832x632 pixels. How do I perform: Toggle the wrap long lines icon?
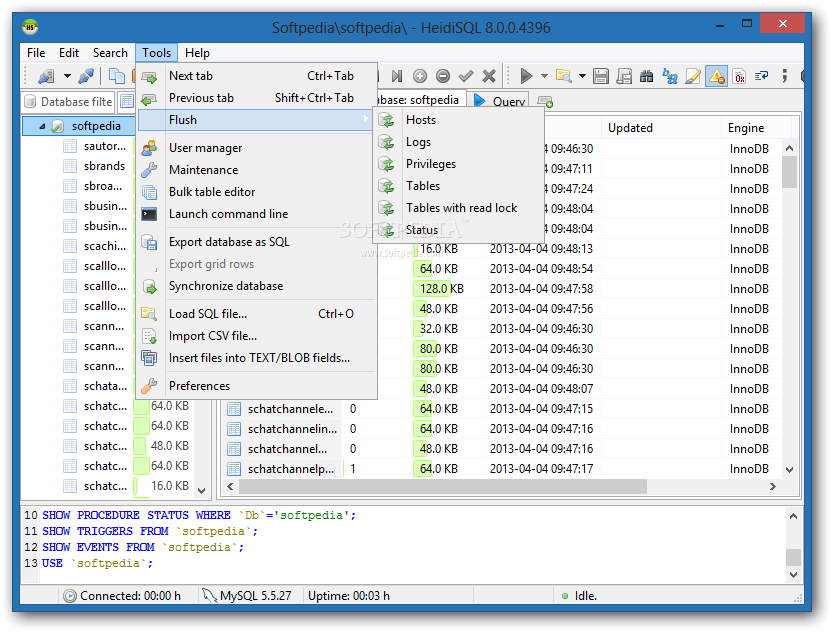pos(762,76)
